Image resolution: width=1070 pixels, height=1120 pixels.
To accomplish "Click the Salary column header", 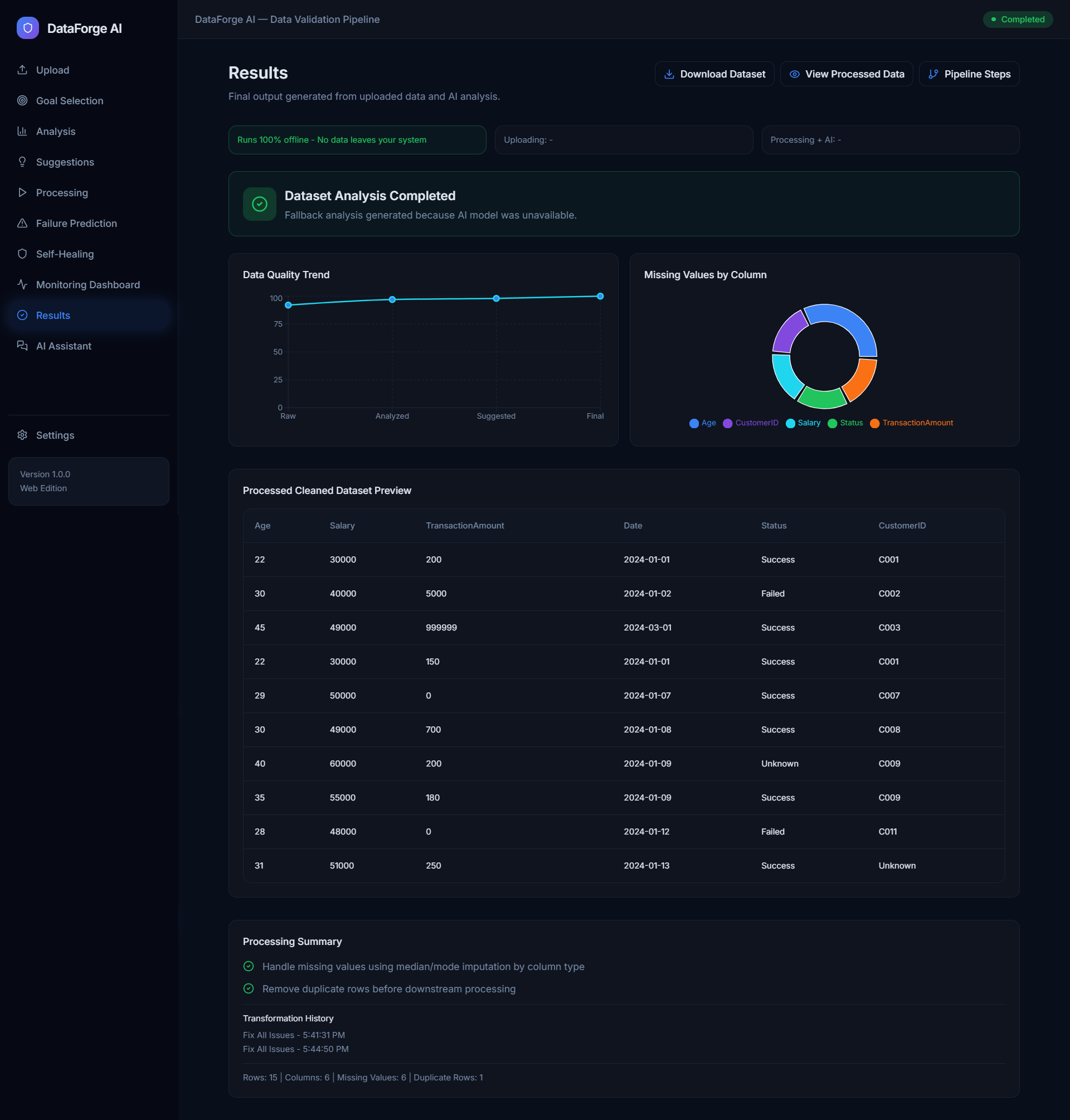I will click(x=342, y=526).
